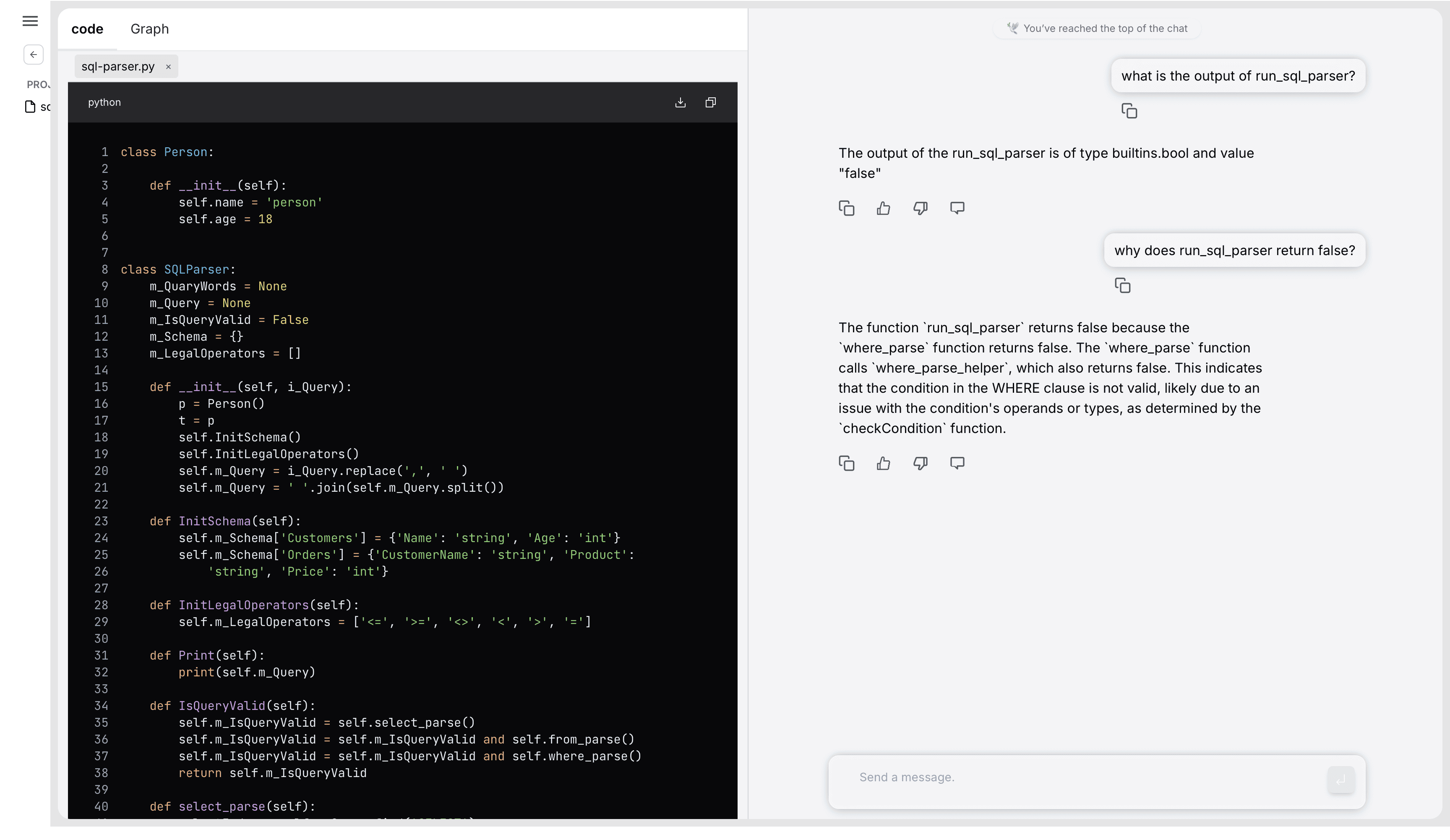Screen dimensions: 1450x840
Task: Open the hamburger menu
Action: pyautogui.click(x=30, y=21)
